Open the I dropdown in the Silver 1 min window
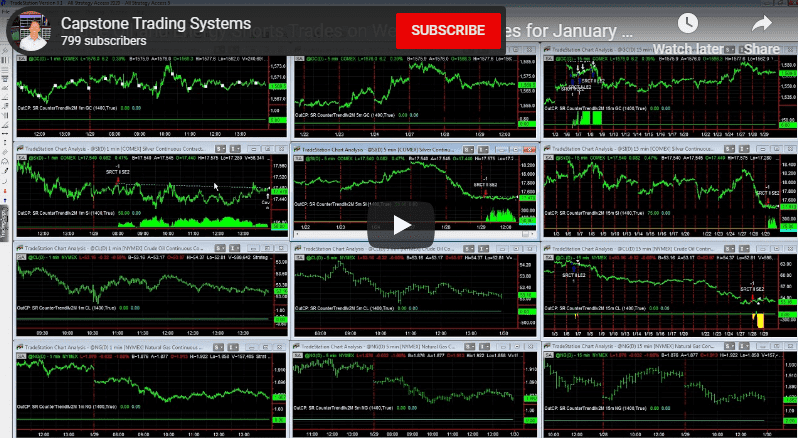 point(235,149)
